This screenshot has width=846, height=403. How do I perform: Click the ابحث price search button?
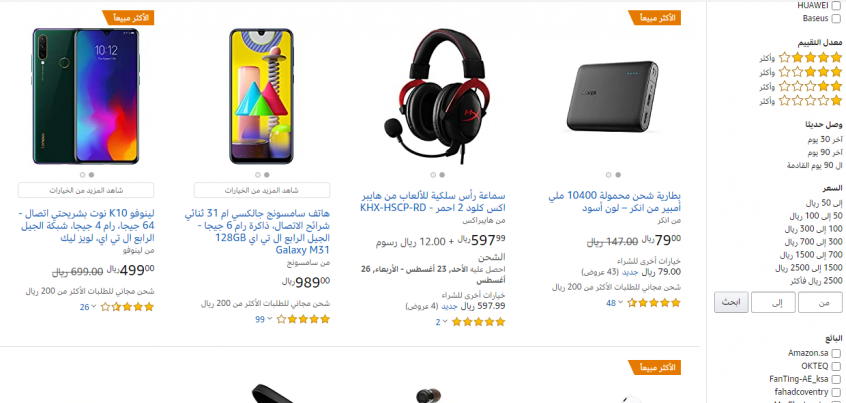pos(731,303)
